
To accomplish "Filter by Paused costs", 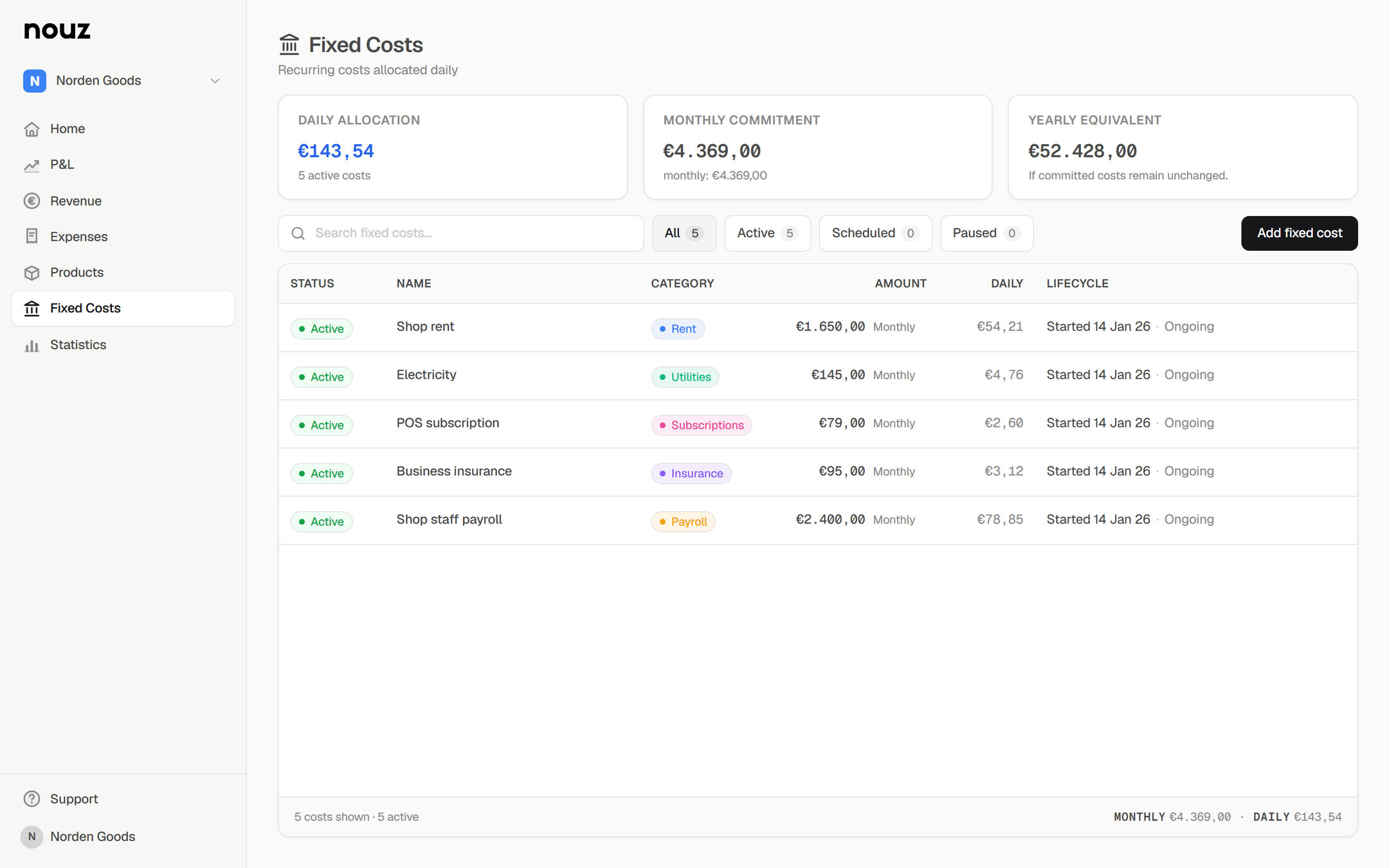I will point(986,233).
